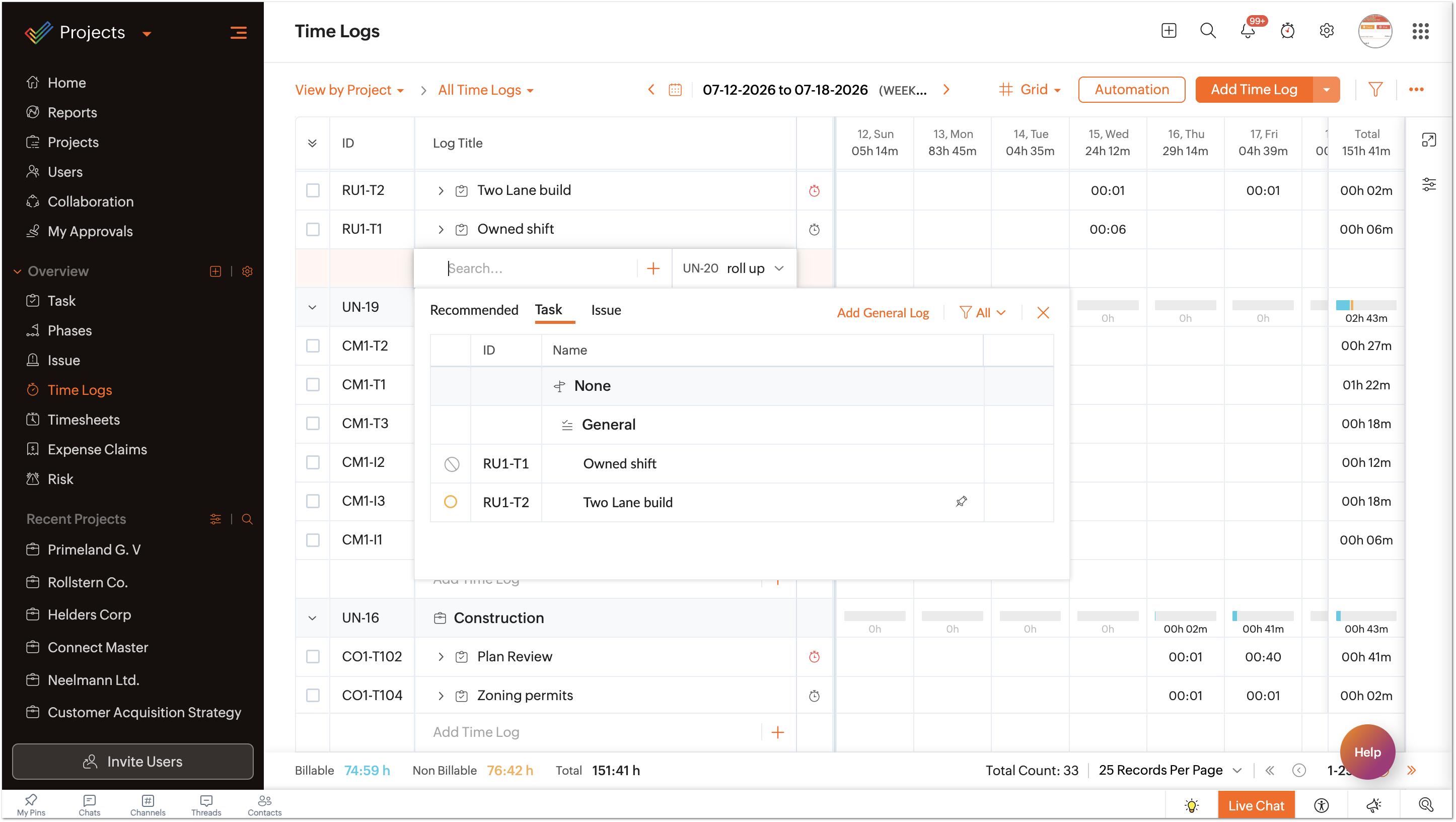Open the more options ellipsis menu
The image size is (1456, 822).
click(x=1416, y=89)
